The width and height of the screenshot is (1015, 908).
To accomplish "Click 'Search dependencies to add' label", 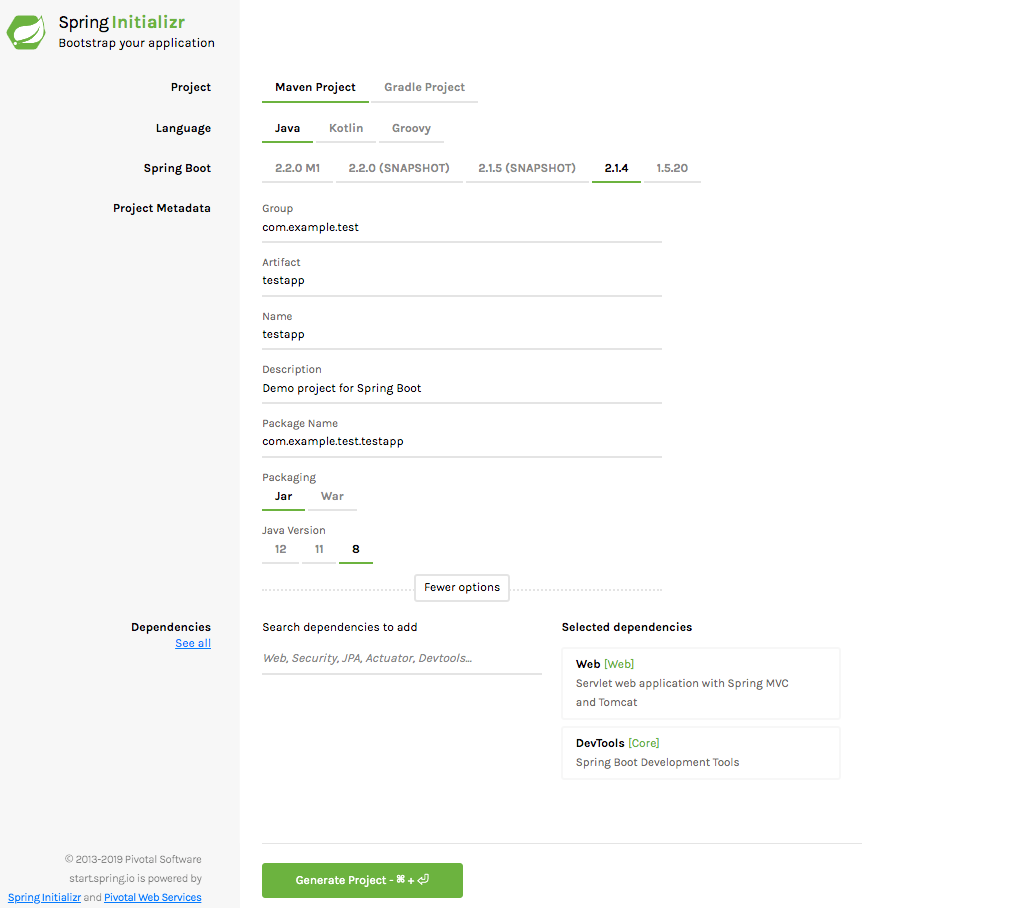I will tap(340, 627).
